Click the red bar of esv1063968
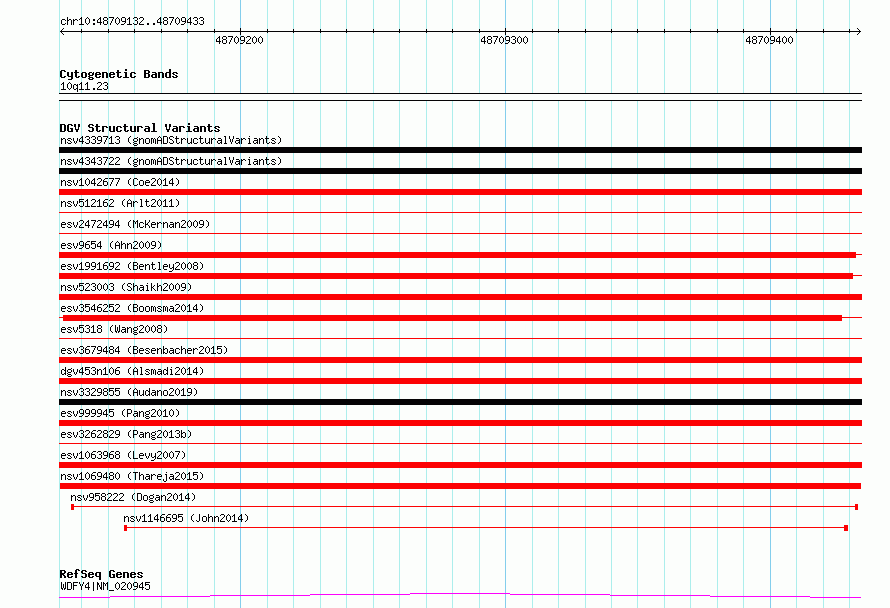This screenshot has width=890, height=608. pyautogui.click(x=460, y=465)
